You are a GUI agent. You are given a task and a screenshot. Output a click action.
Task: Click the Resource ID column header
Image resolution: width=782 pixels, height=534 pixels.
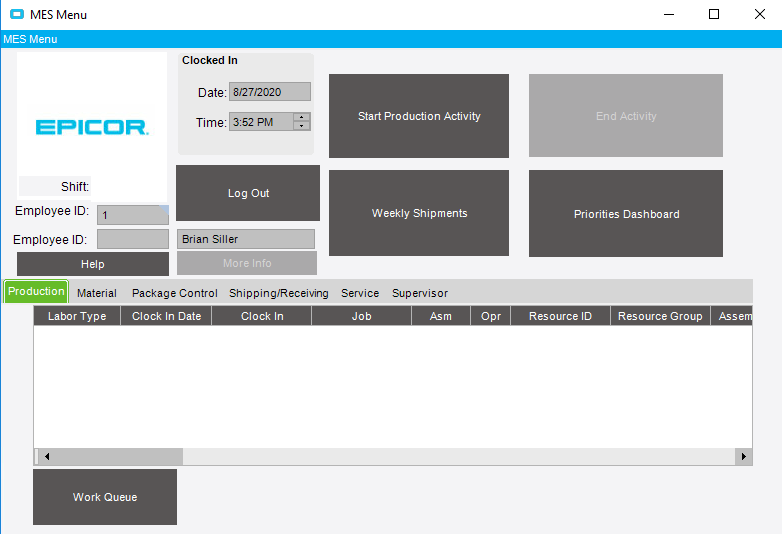coord(561,316)
